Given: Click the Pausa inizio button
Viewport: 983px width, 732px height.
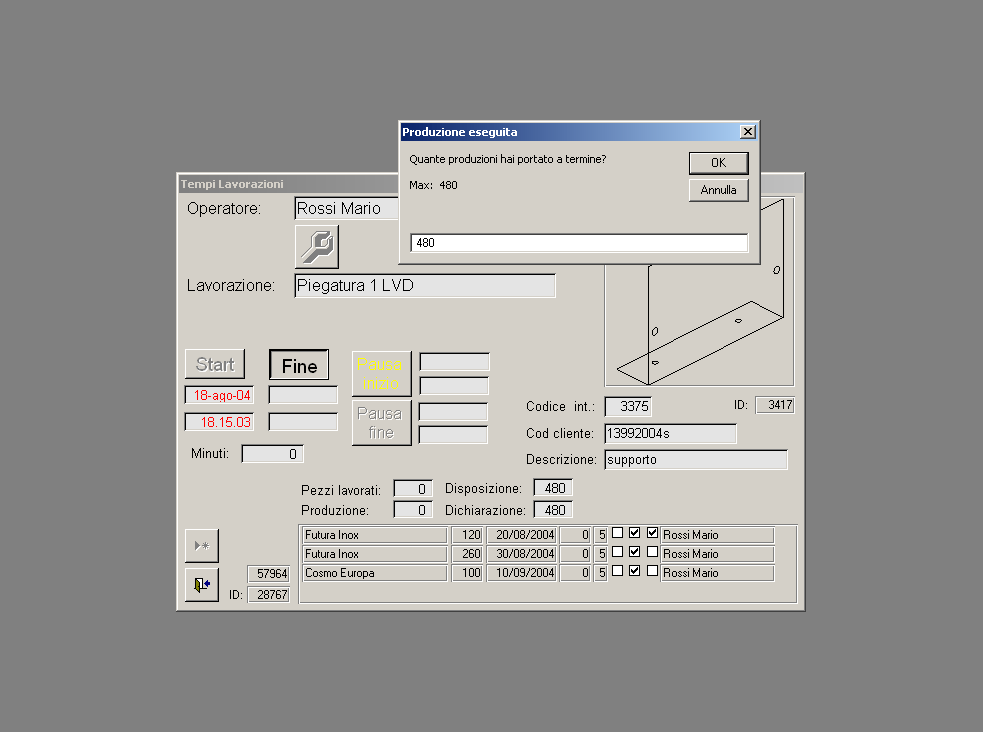Looking at the screenshot, I should coord(381,374).
